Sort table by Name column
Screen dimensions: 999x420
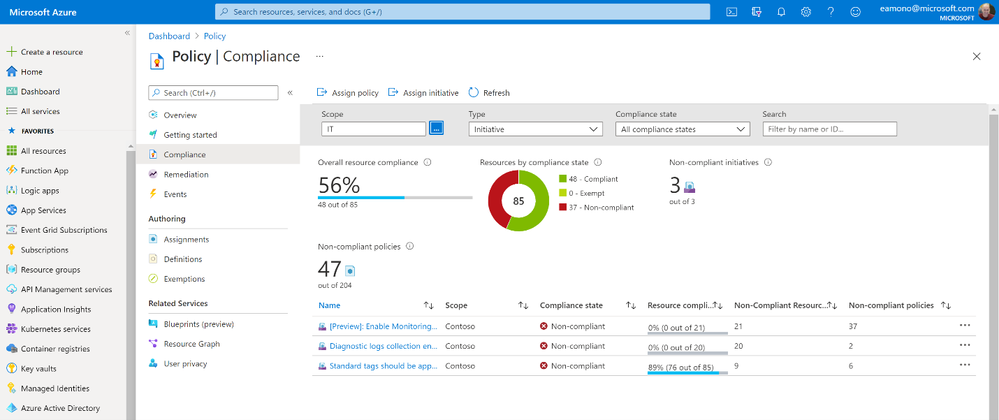tap(429, 306)
